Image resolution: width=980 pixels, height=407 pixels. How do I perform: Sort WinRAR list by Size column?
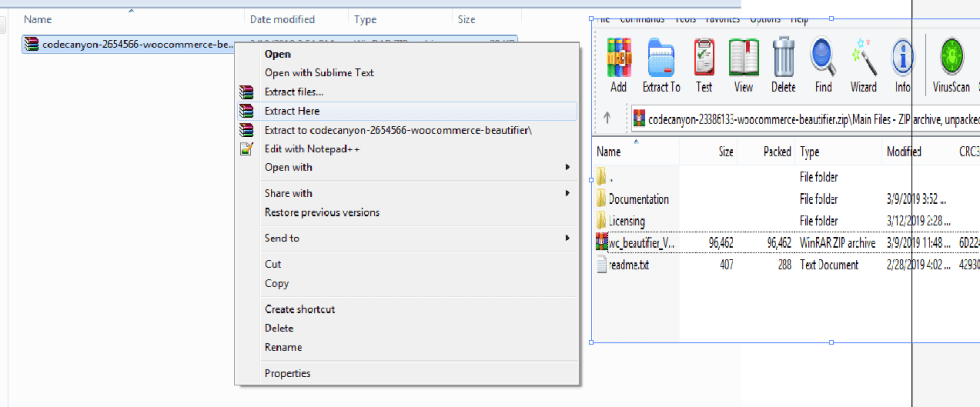tap(725, 152)
